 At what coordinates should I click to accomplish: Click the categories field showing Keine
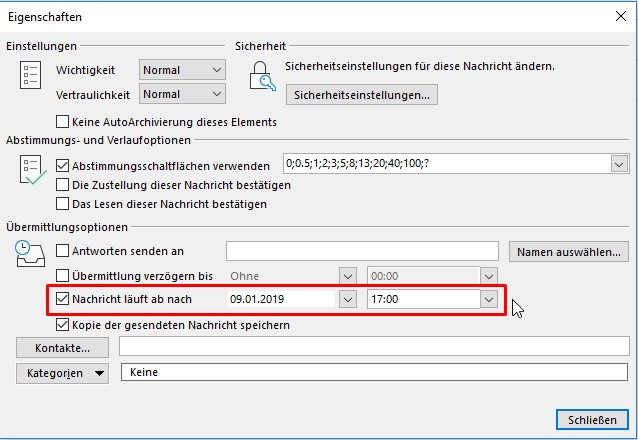[374, 372]
